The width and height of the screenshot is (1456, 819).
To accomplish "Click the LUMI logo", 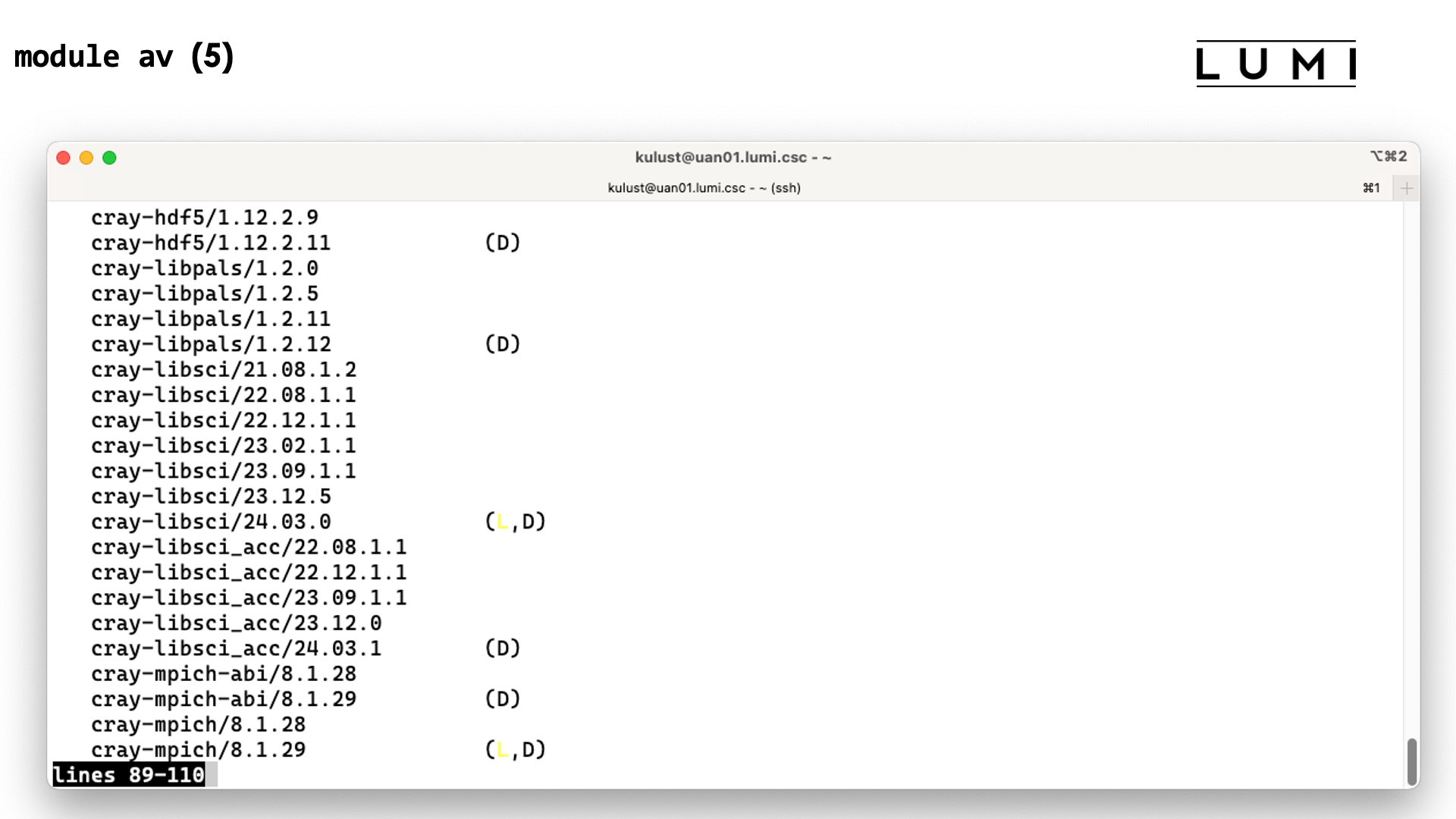I will [1276, 64].
